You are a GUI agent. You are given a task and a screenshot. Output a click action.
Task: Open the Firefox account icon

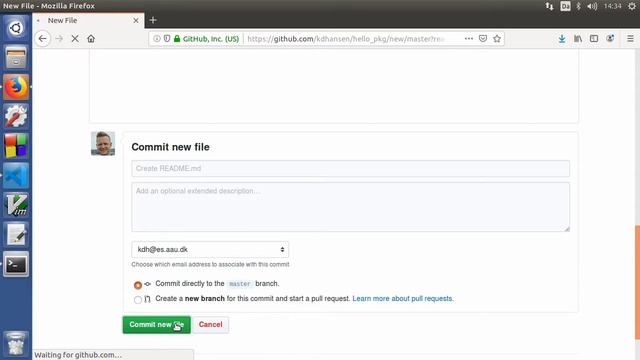[x=610, y=39]
